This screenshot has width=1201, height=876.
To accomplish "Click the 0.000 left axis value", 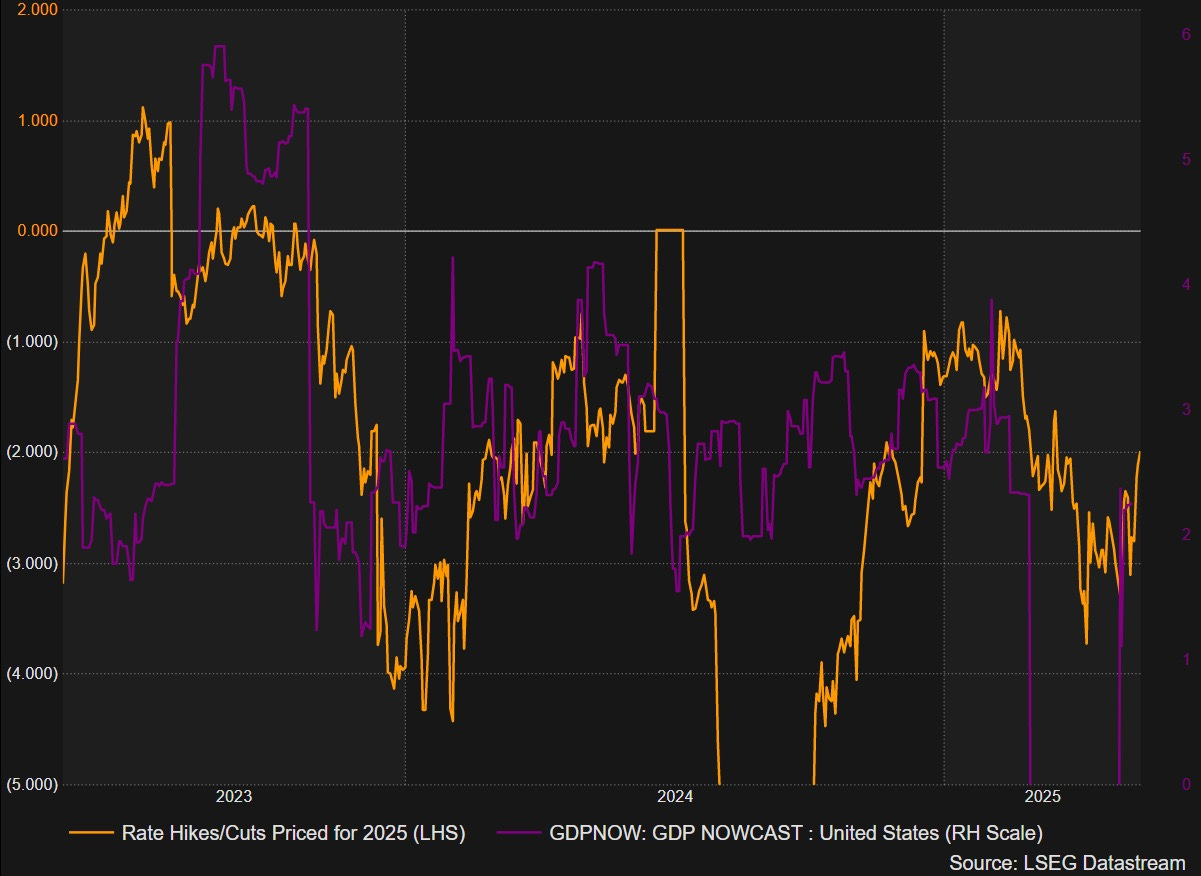I will pos(37,231).
